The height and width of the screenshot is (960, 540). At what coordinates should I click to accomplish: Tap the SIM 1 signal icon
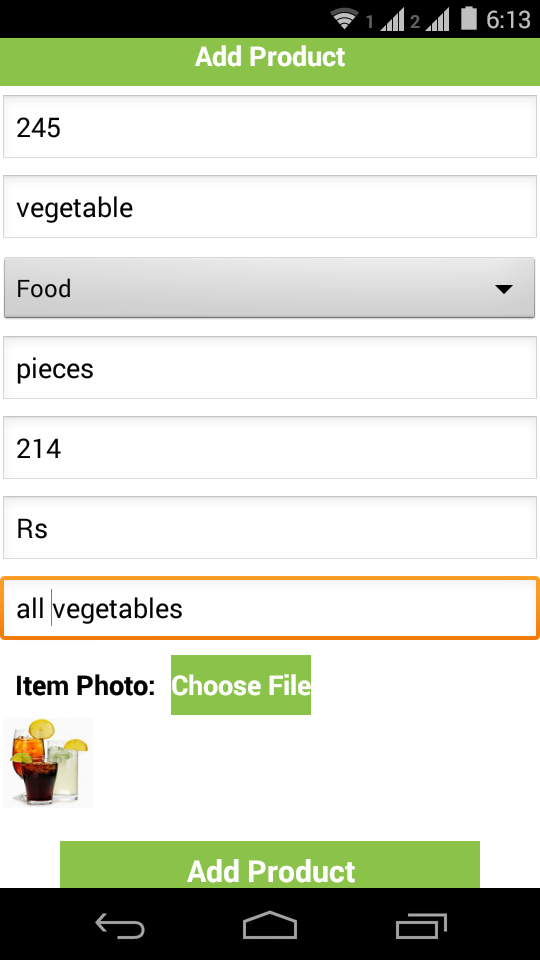(386, 21)
